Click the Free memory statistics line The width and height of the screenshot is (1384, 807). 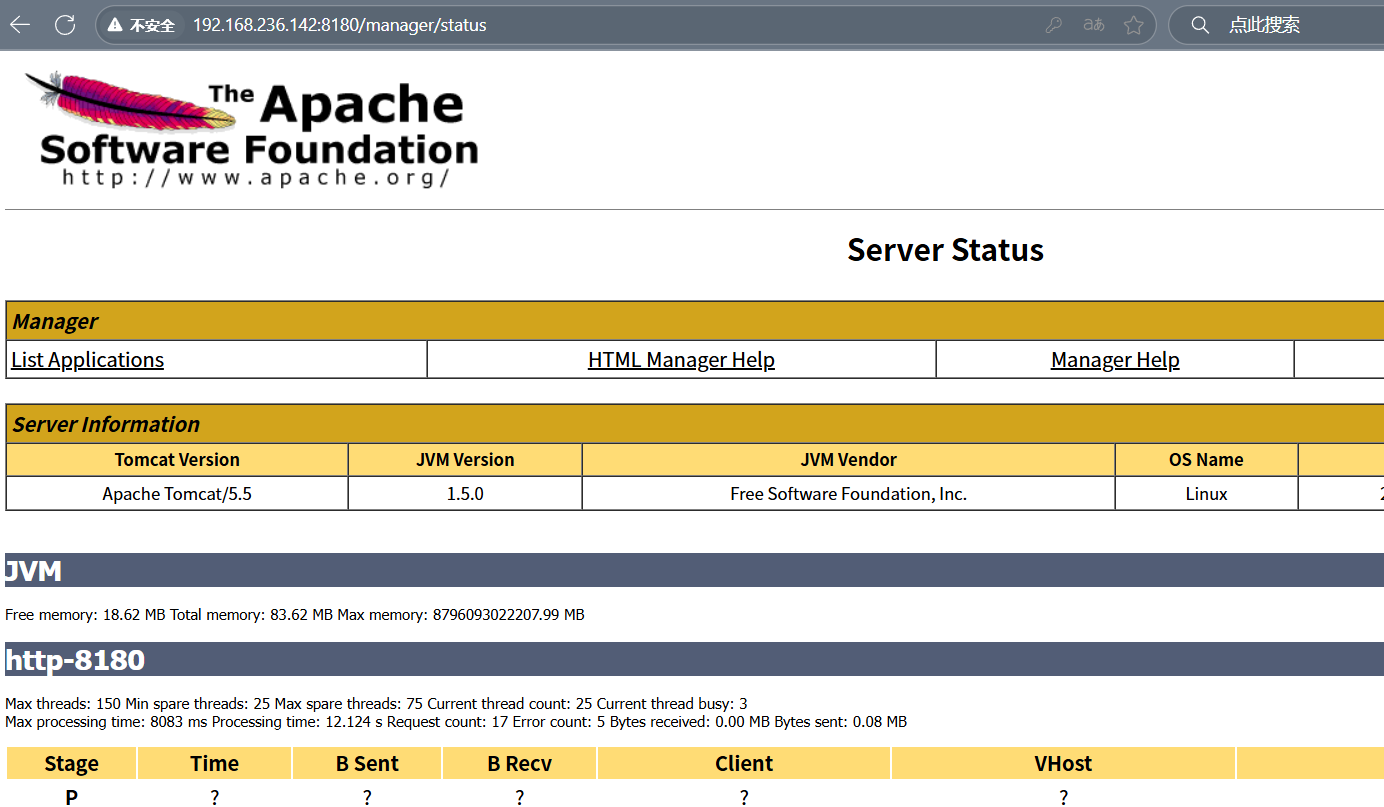tap(295, 615)
